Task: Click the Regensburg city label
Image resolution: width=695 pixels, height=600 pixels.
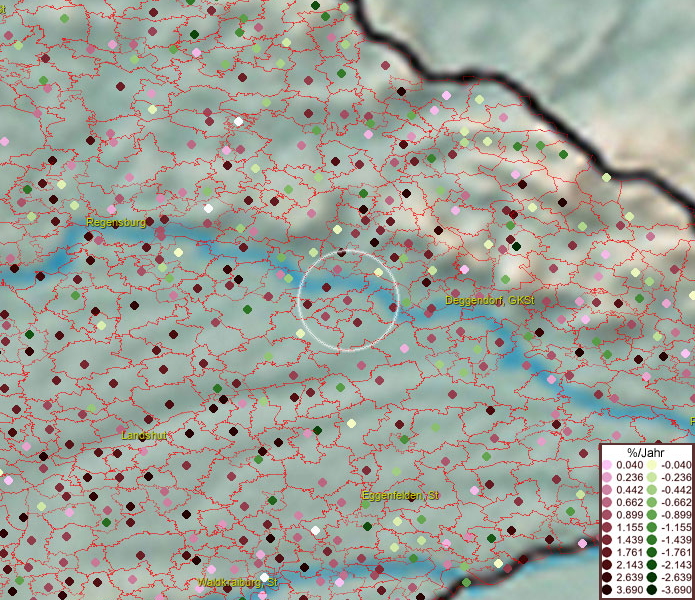Action: tap(116, 222)
